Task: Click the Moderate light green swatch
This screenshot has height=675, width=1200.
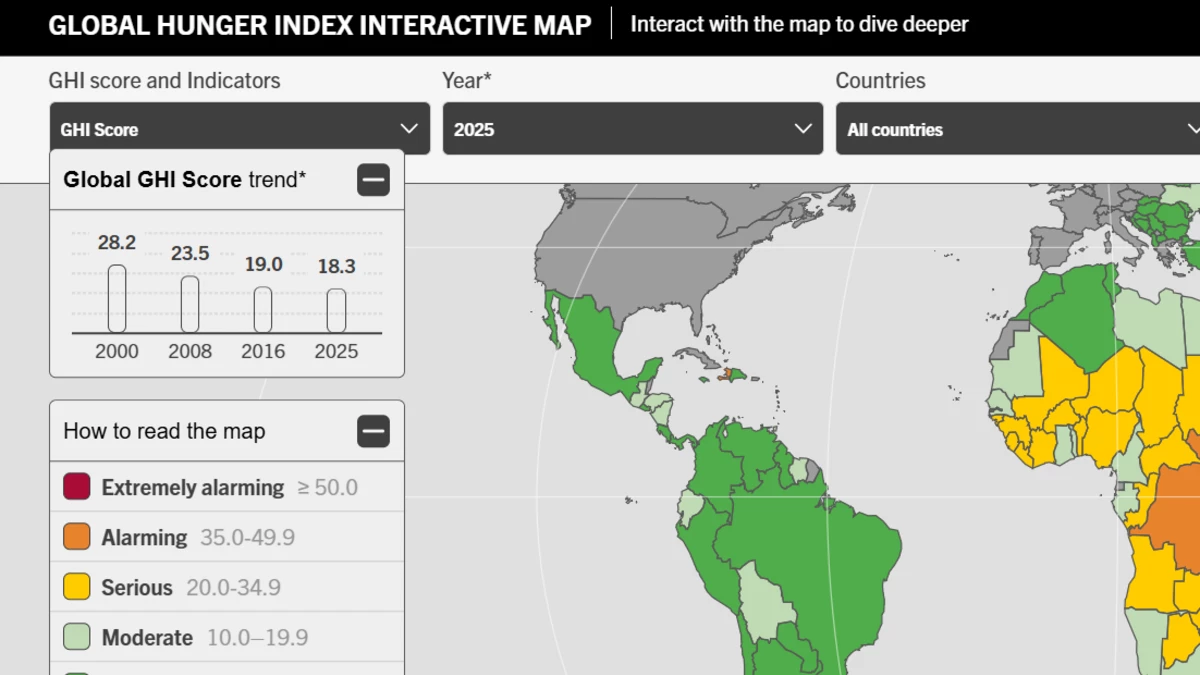Action: pyautogui.click(x=77, y=637)
